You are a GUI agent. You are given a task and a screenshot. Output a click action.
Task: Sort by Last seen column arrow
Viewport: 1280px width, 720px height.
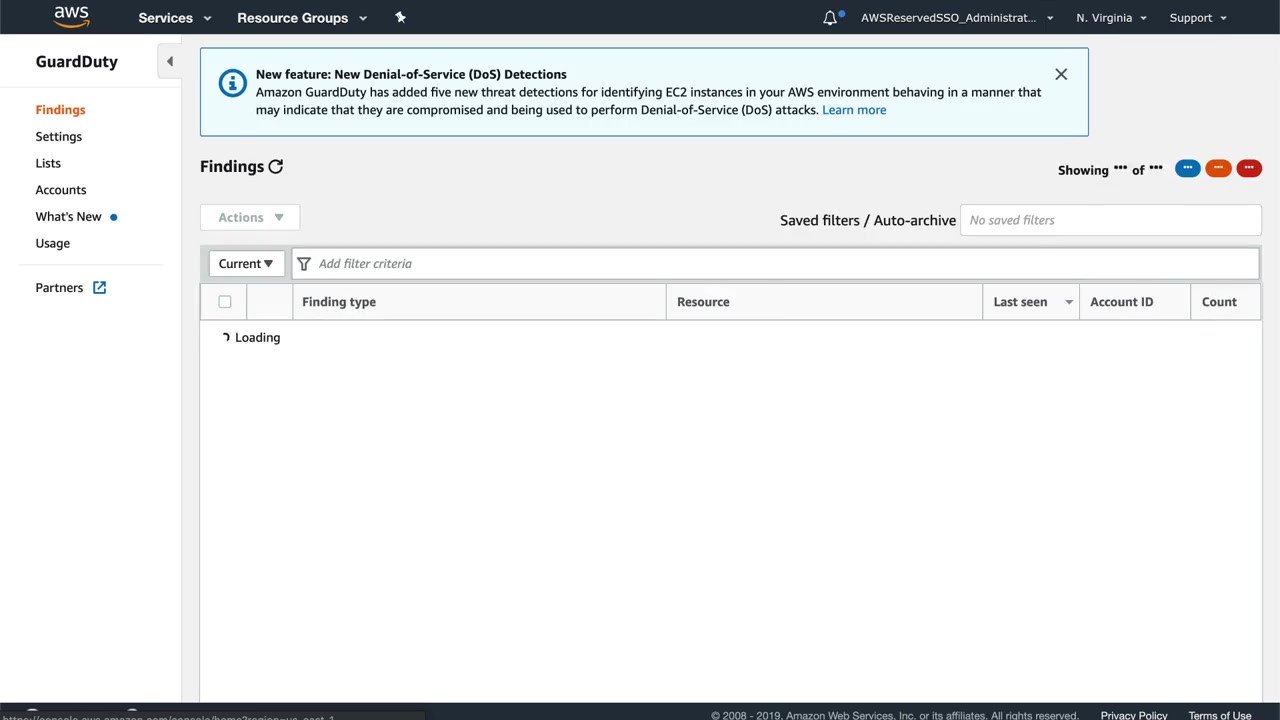(x=1069, y=302)
